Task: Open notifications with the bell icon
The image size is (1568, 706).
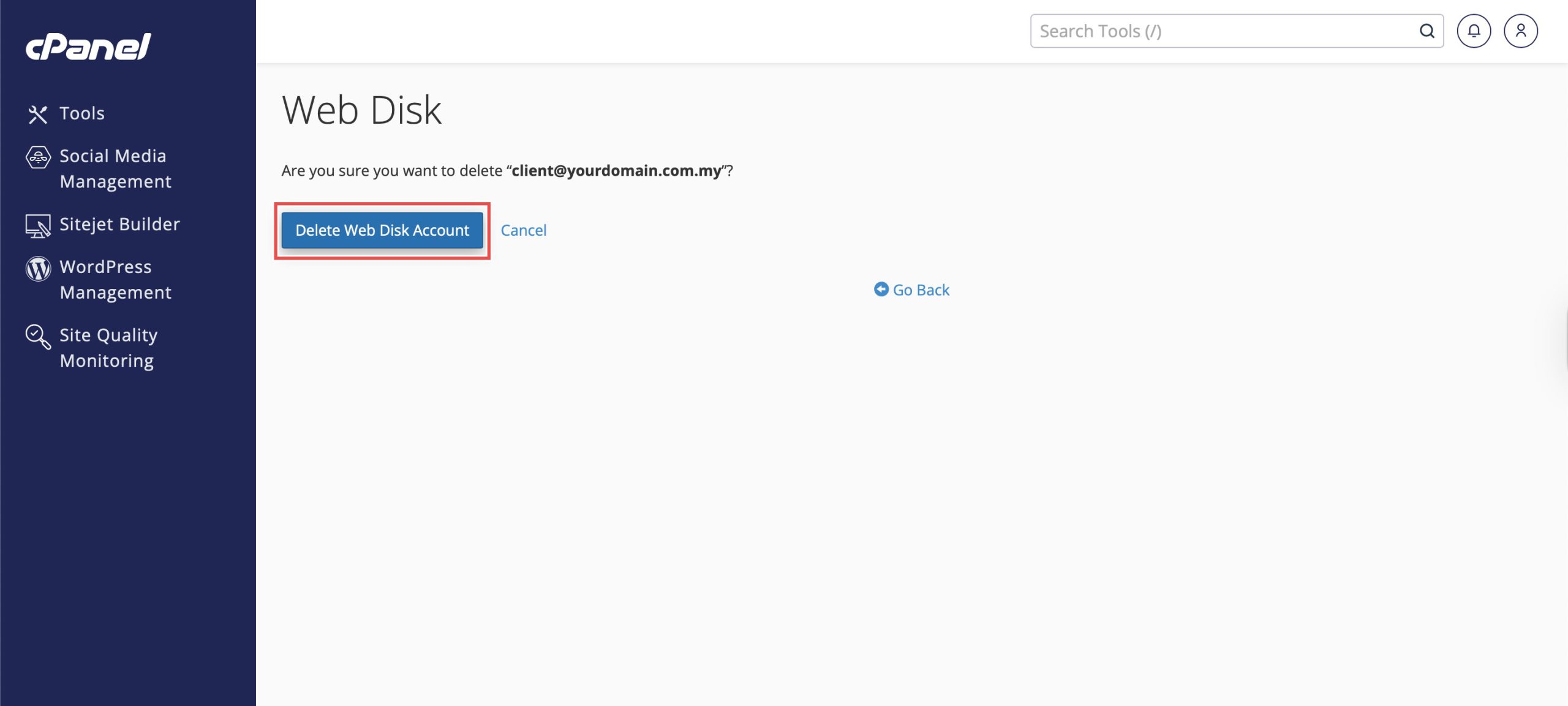Action: click(1473, 31)
